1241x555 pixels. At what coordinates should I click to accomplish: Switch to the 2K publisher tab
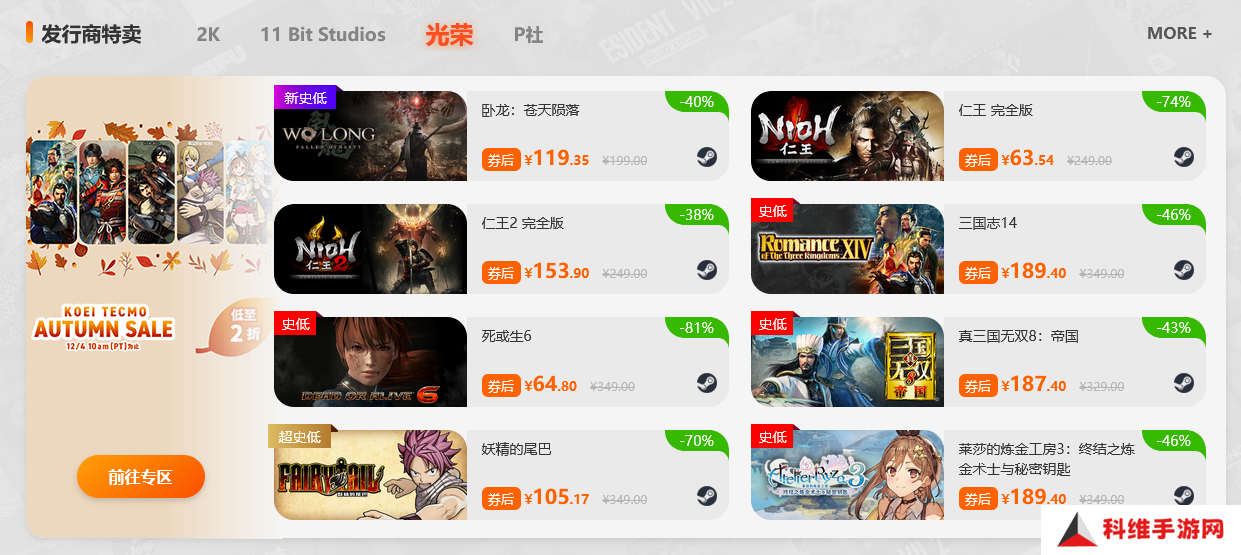coord(208,34)
